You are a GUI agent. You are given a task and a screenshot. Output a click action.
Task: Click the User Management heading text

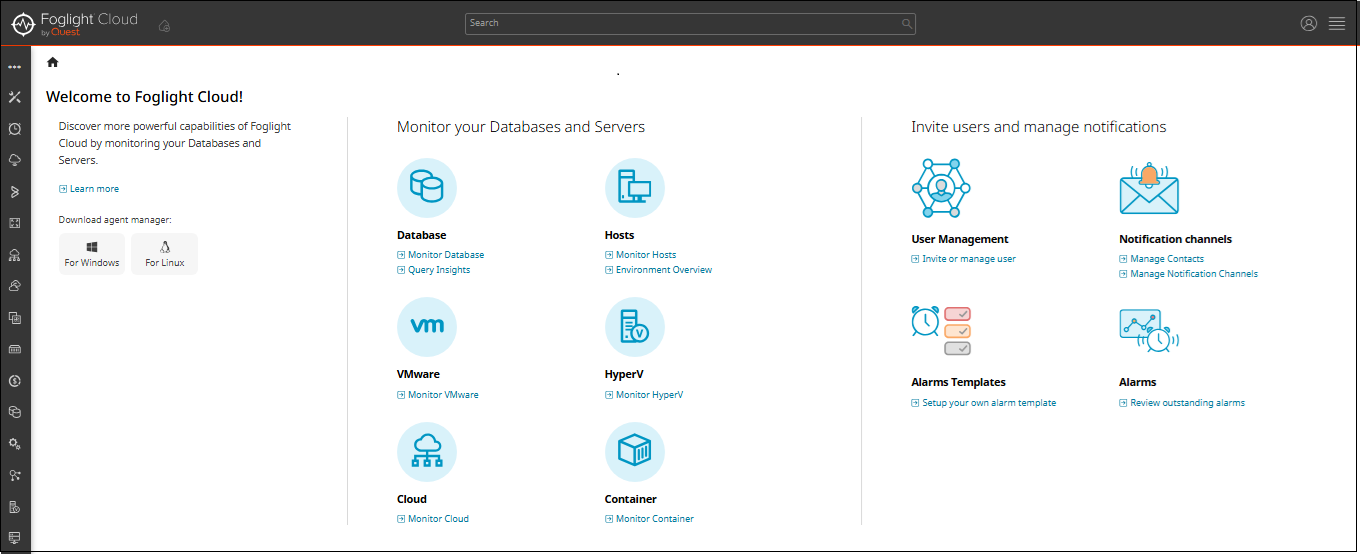pyautogui.click(x=960, y=239)
